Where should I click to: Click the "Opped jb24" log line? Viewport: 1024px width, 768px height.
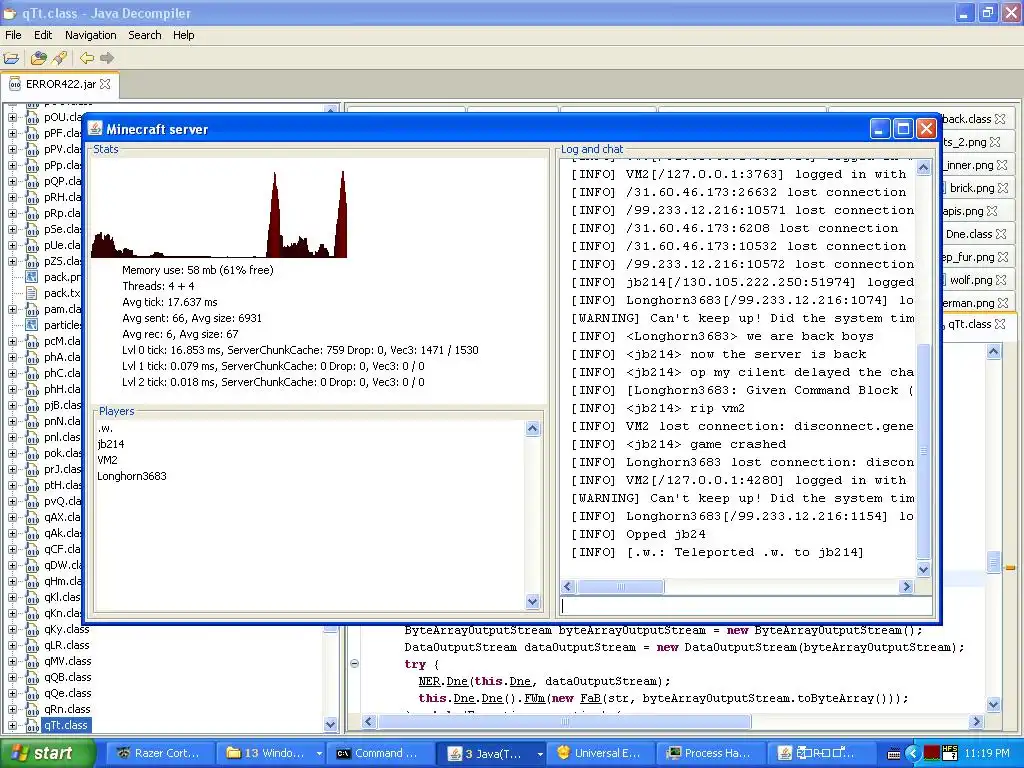[638, 534]
